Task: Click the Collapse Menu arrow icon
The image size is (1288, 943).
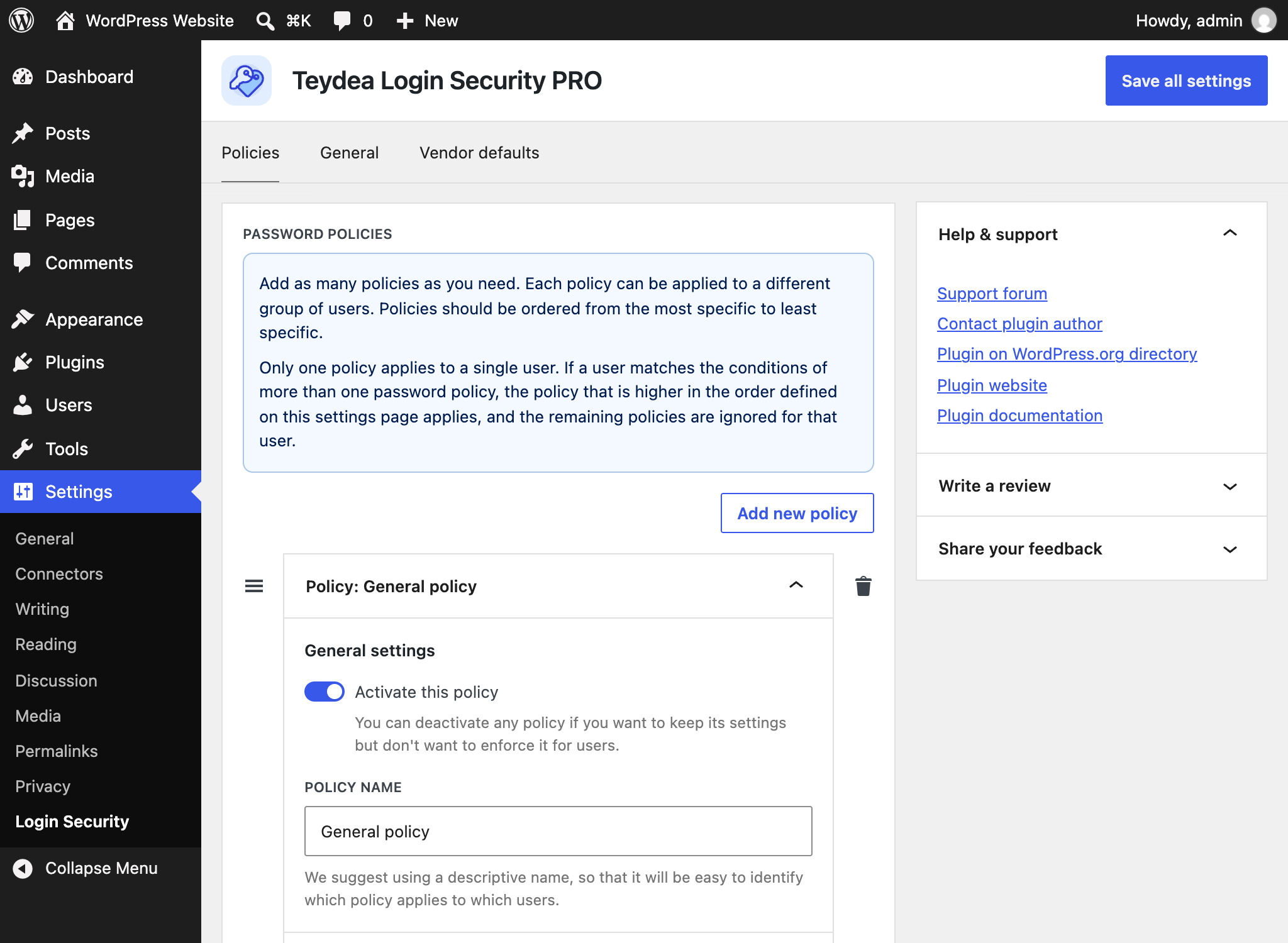Action: tap(23, 869)
